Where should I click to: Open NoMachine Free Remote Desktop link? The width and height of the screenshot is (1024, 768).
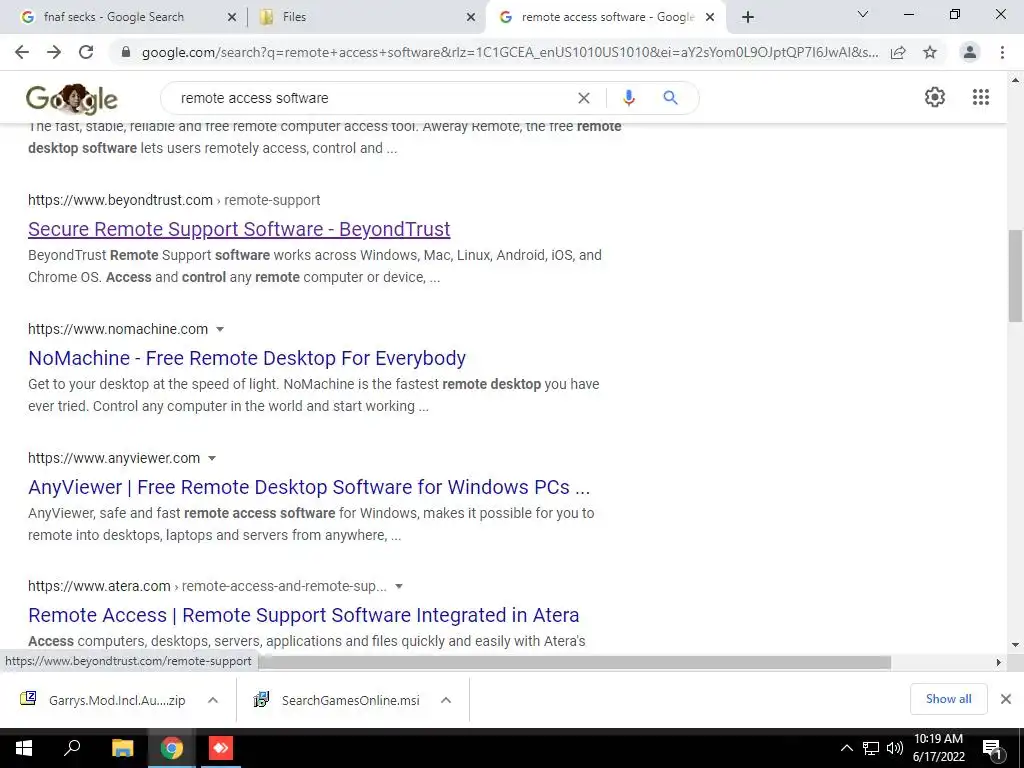pos(247,358)
